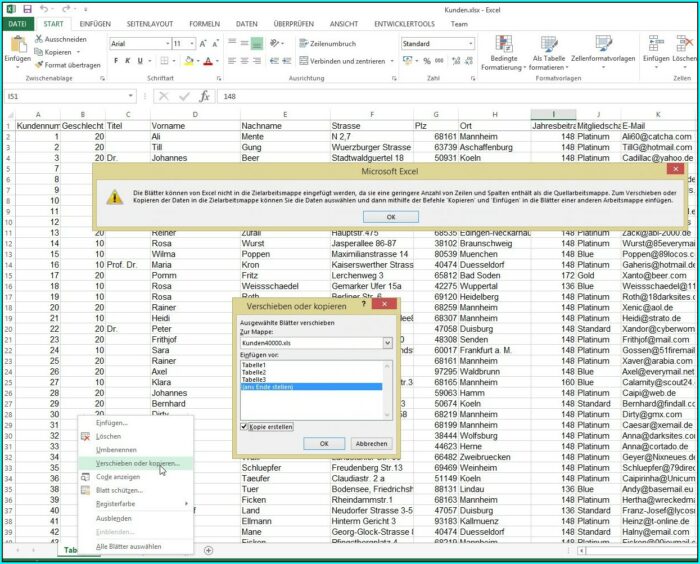Viewport: 700px width, 564px height.
Task: Toggle underline U formatting
Action: [x=140, y=61]
